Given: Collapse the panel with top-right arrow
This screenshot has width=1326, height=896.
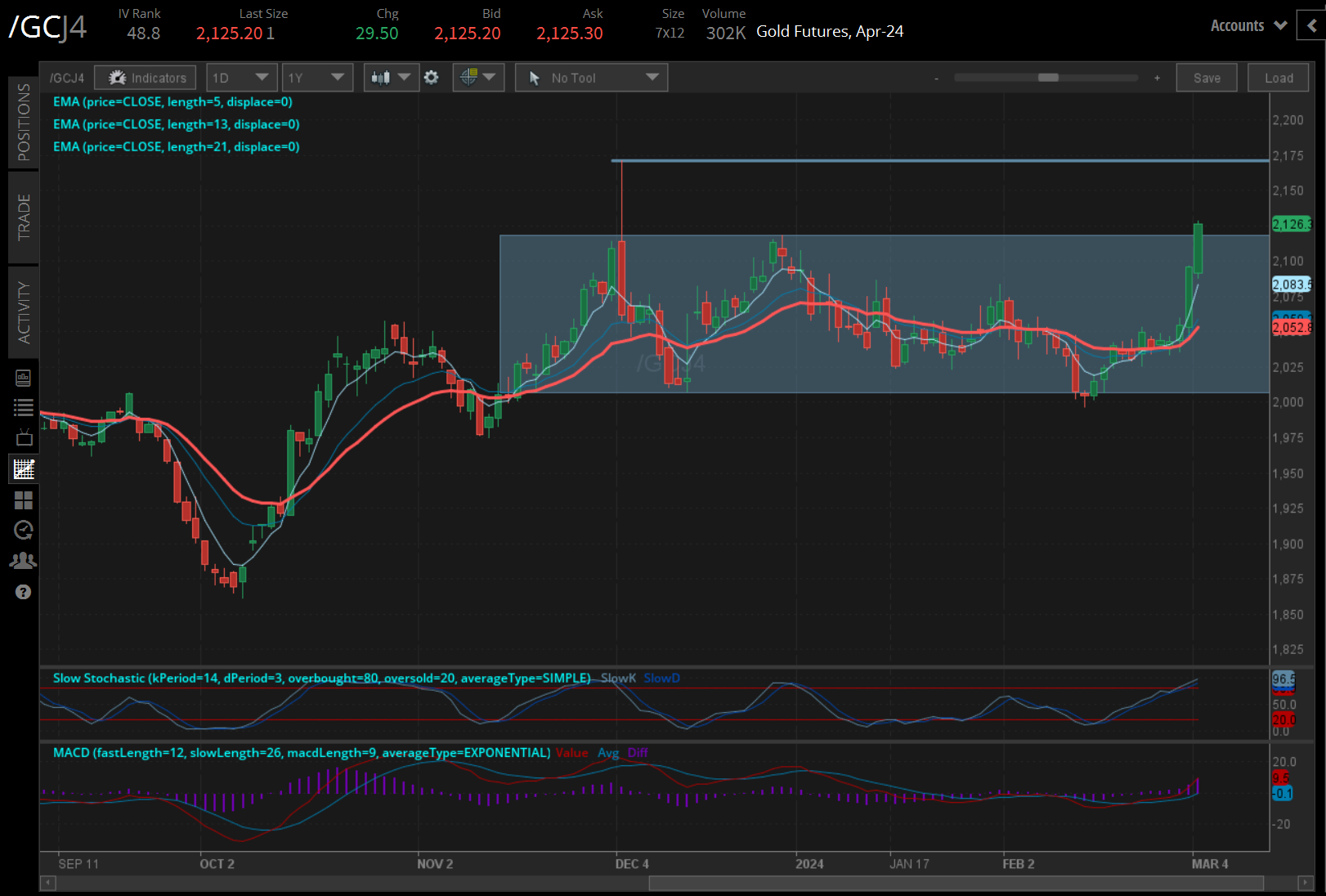Looking at the screenshot, I should 1311,26.
